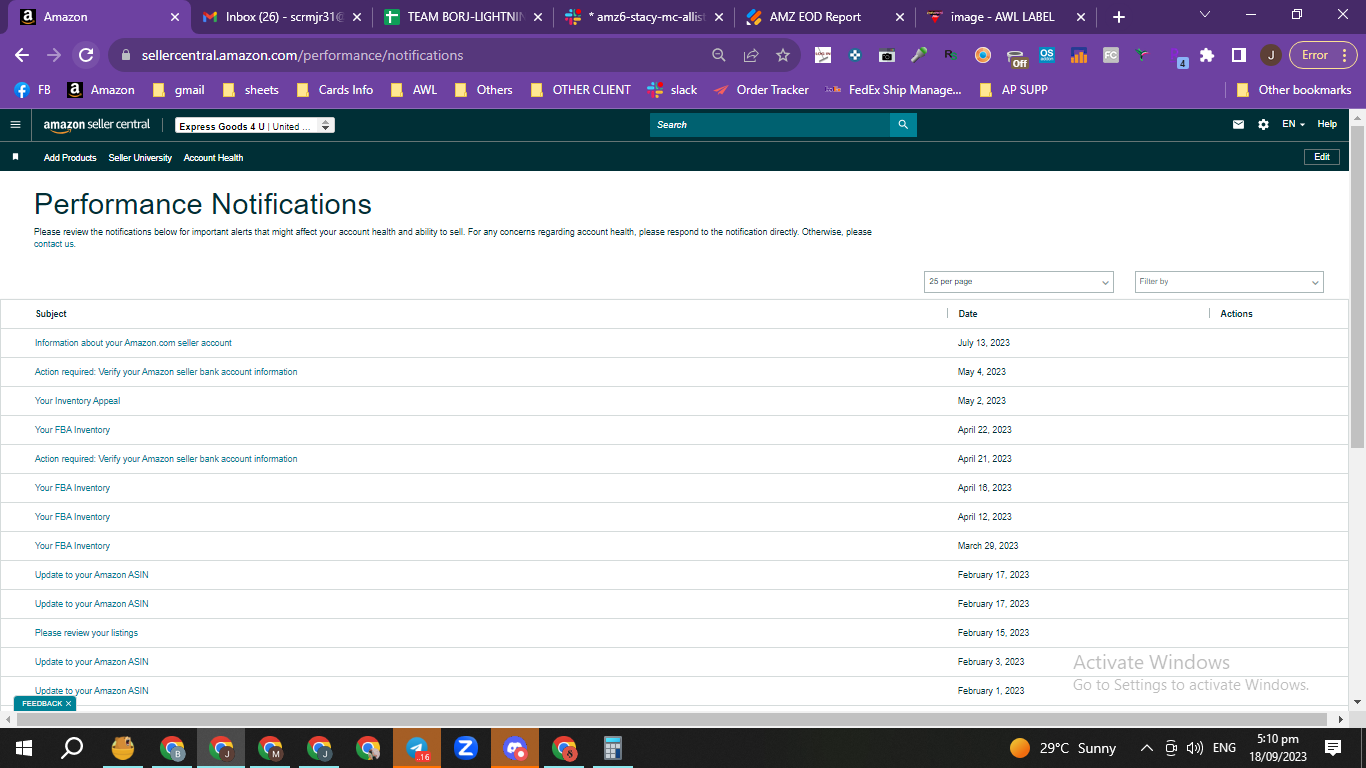The height and width of the screenshot is (768, 1366).
Task: Open the Calculator app from the taskbar
Action: (613, 748)
